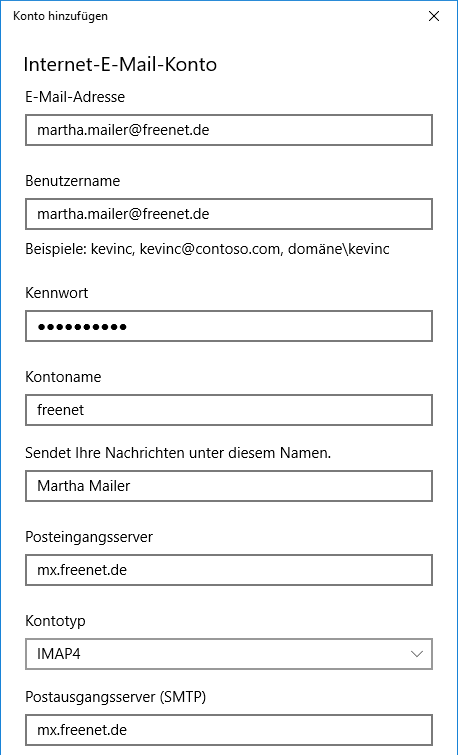Click the Kennwort label
458x755 pixels.
57,293
